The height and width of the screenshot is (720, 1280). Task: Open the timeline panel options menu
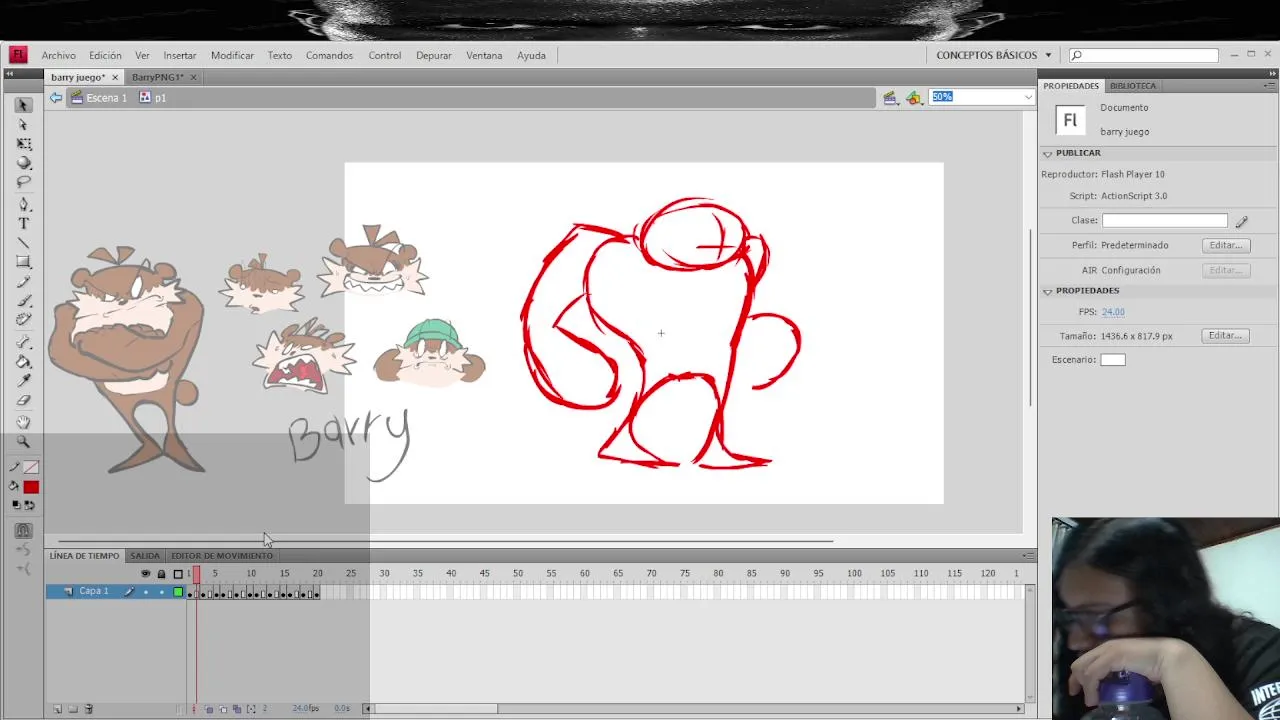coord(1028,556)
